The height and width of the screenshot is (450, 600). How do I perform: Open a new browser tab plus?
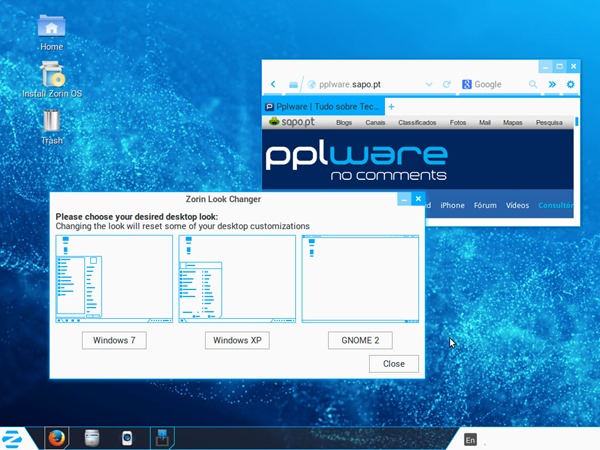click(391, 107)
